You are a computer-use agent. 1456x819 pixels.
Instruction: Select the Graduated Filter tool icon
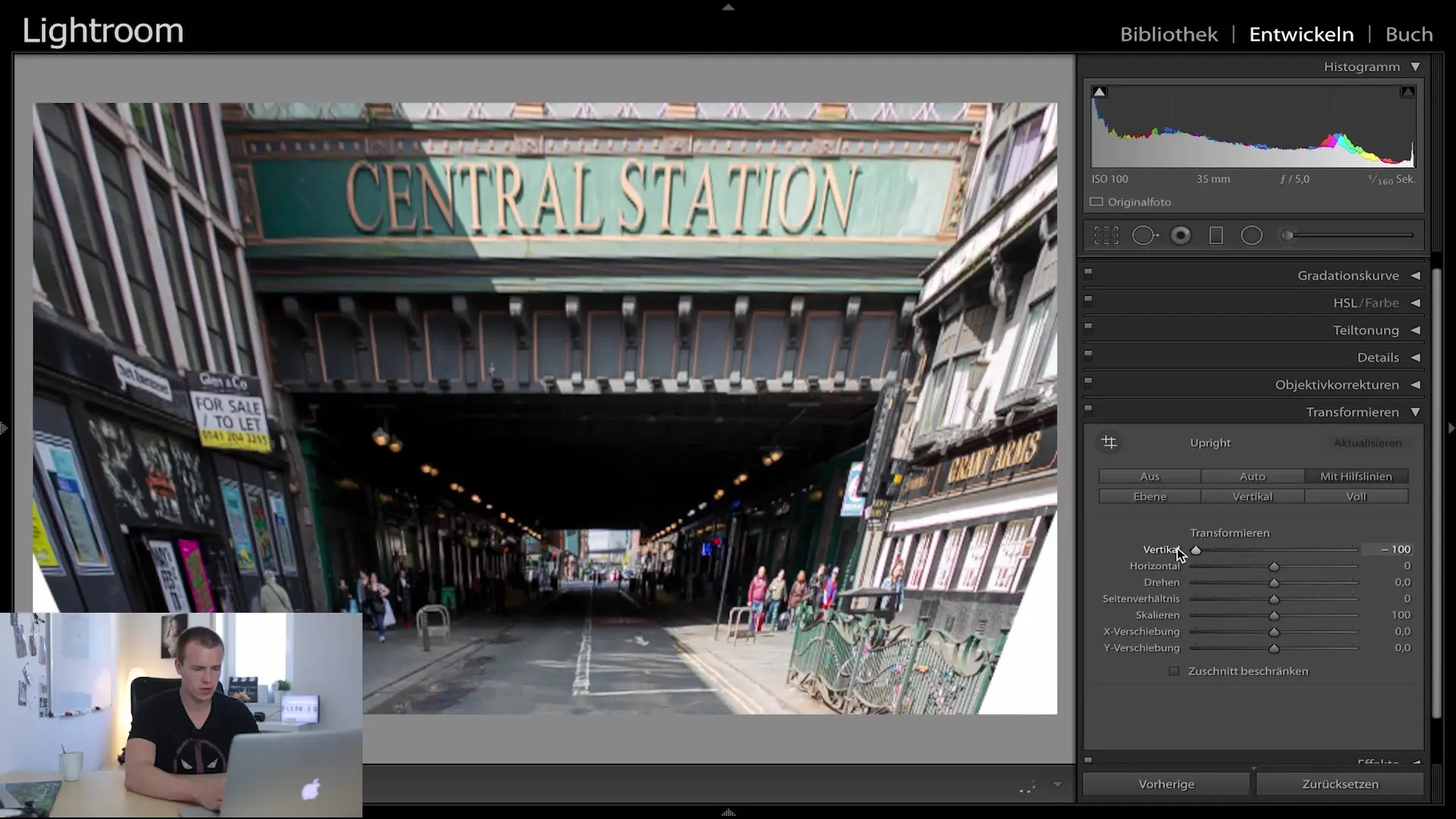click(x=1216, y=236)
